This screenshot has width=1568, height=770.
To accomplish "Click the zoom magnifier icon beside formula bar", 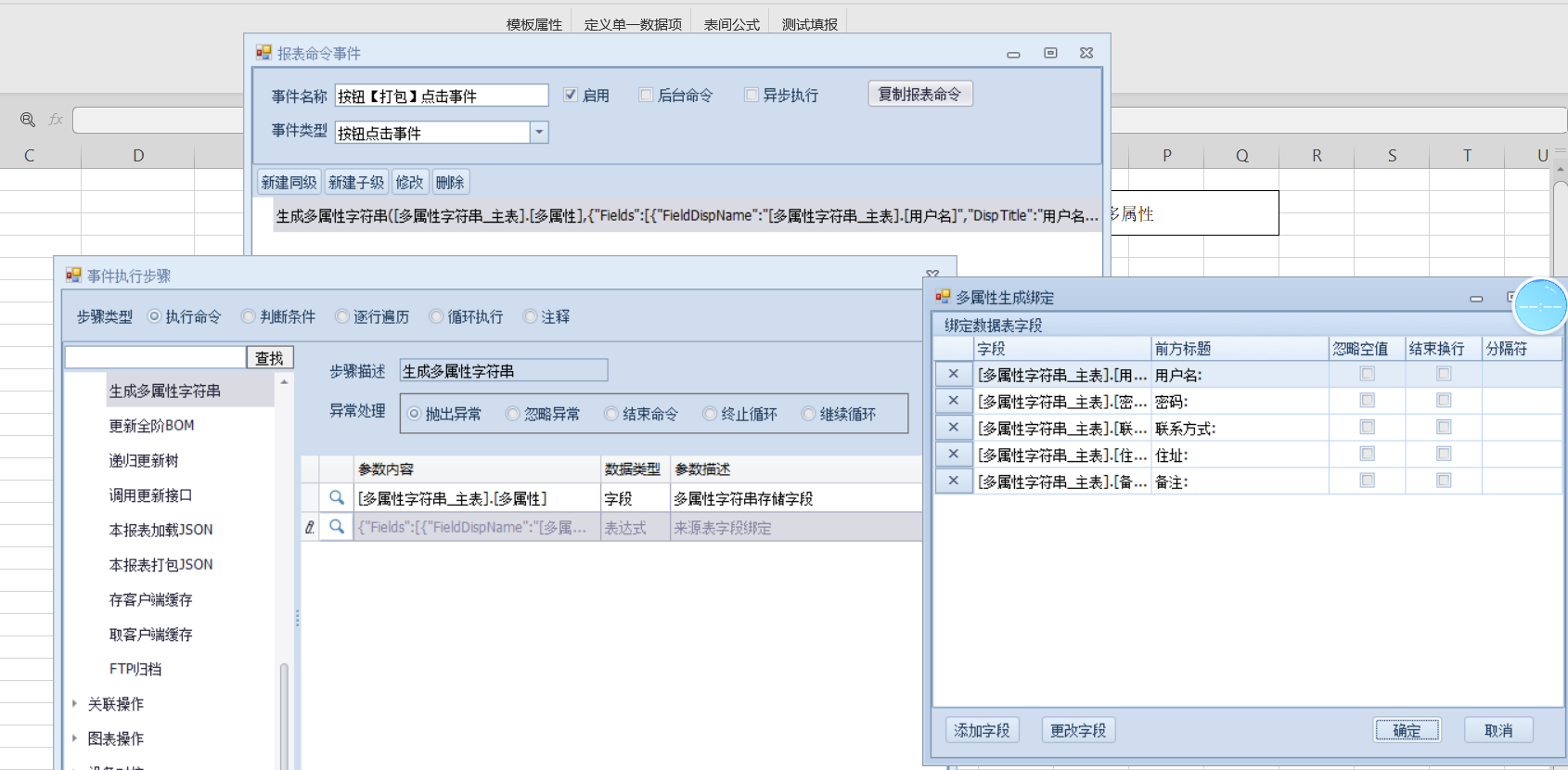I will pos(28,120).
